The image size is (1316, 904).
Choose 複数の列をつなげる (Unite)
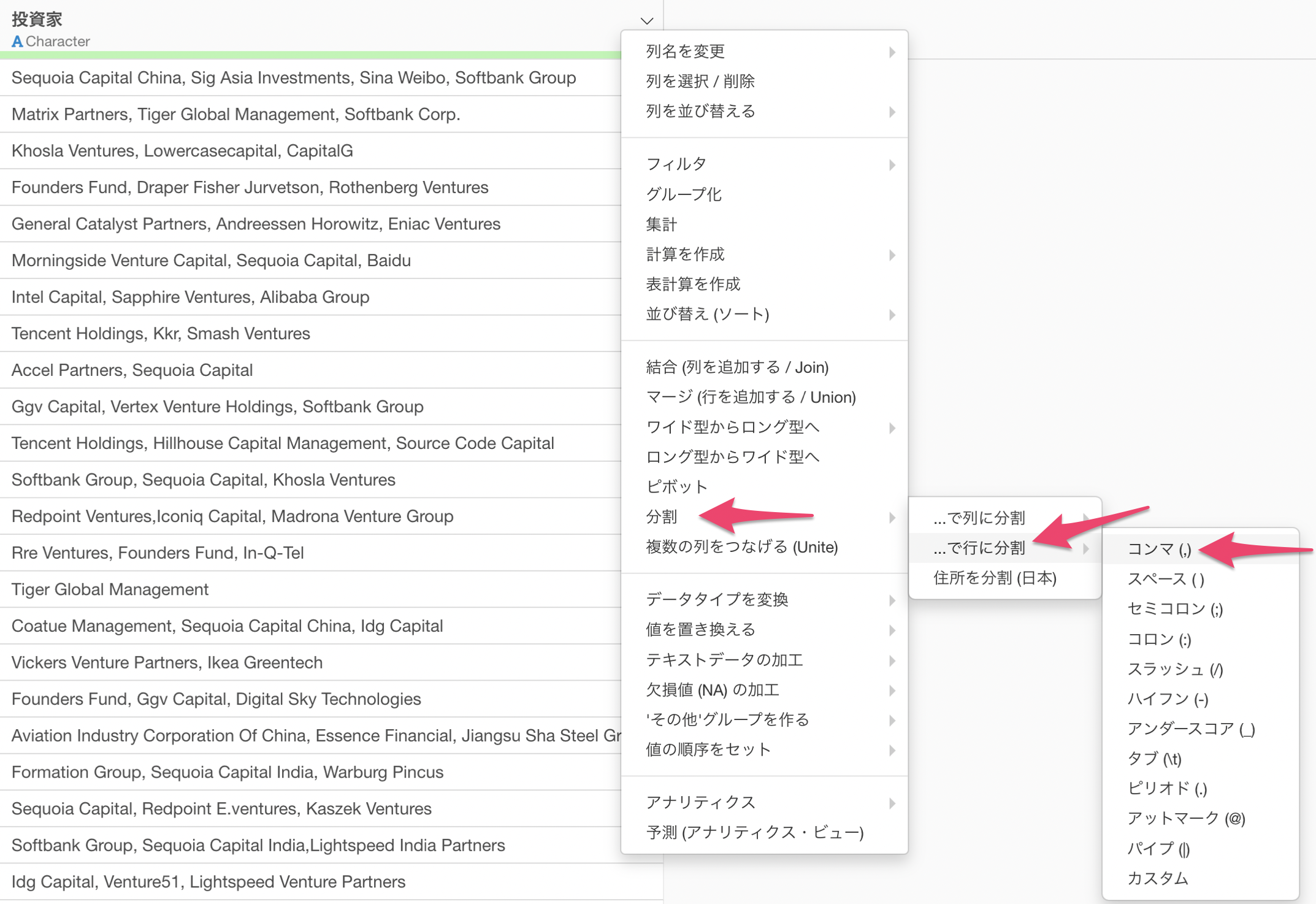point(764,547)
